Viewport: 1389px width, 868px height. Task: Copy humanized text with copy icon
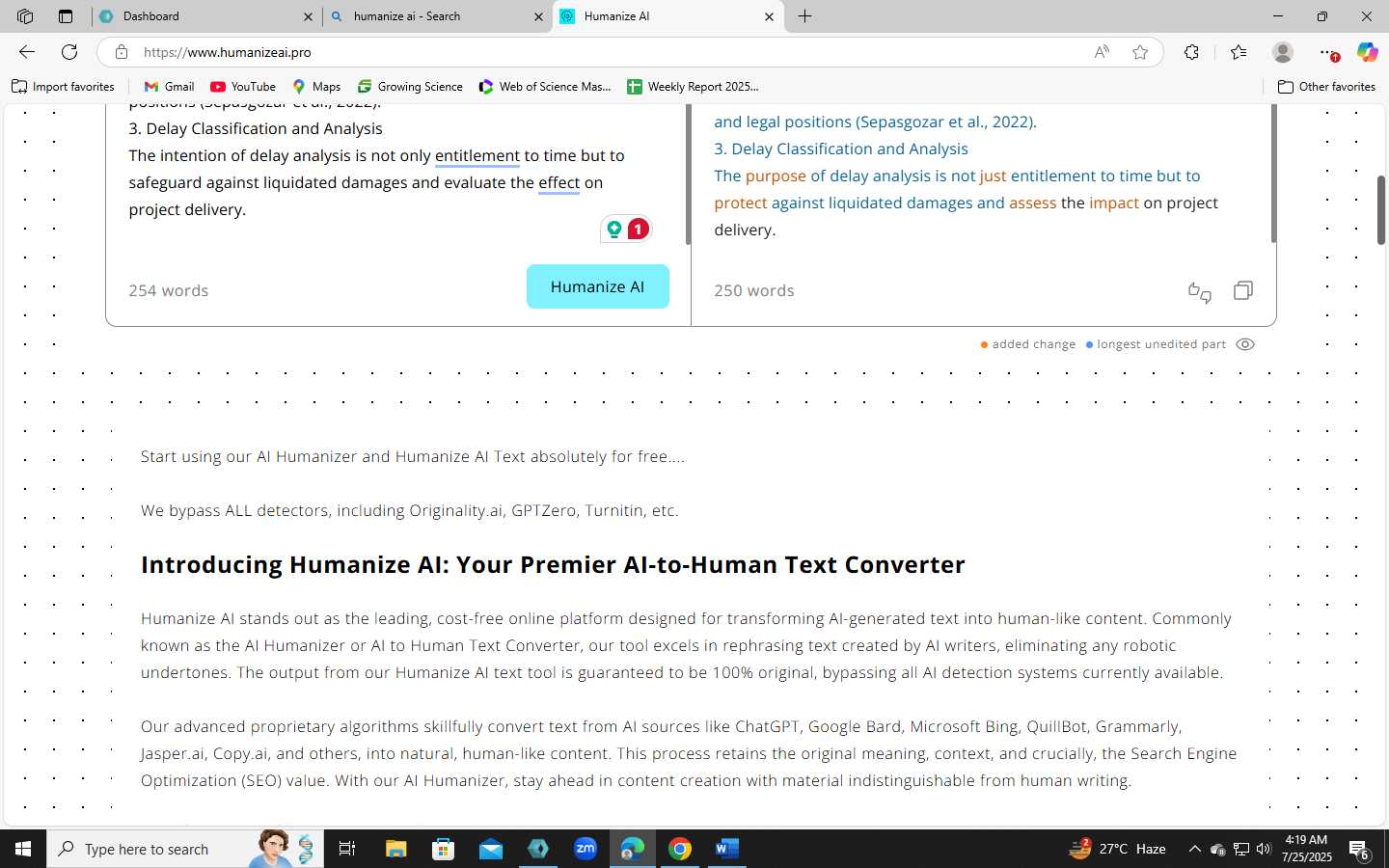pyautogui.click(x=1243, y=290)
